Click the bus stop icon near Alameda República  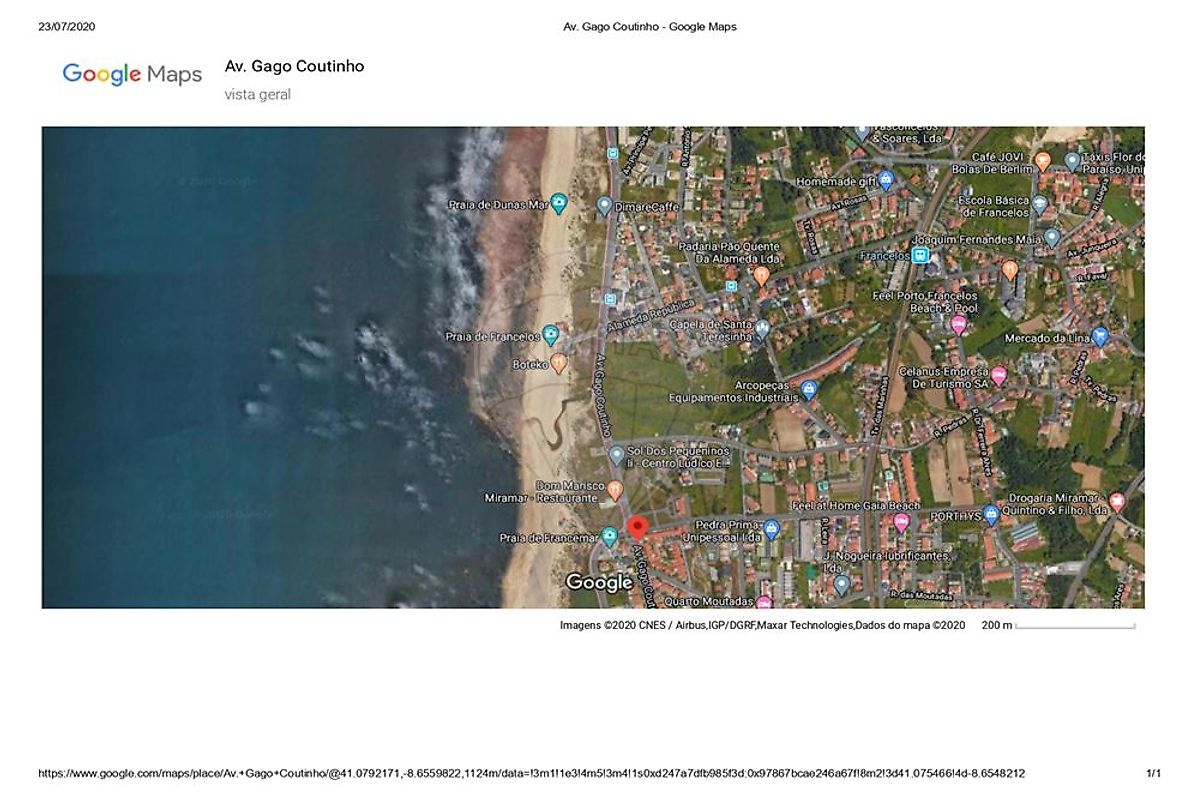(610, 299)
